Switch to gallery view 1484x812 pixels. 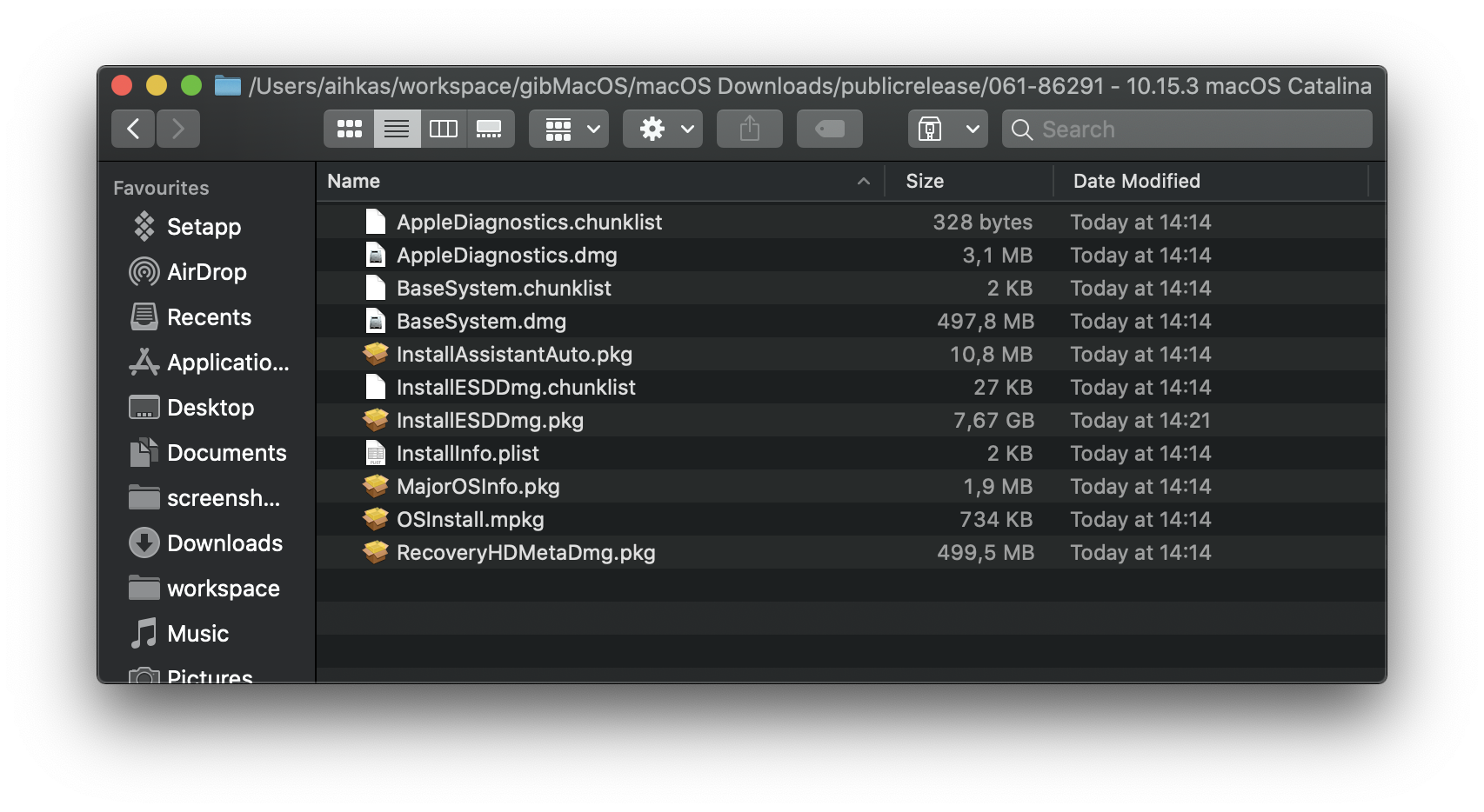pyautogui.click(x=490, y=129)
